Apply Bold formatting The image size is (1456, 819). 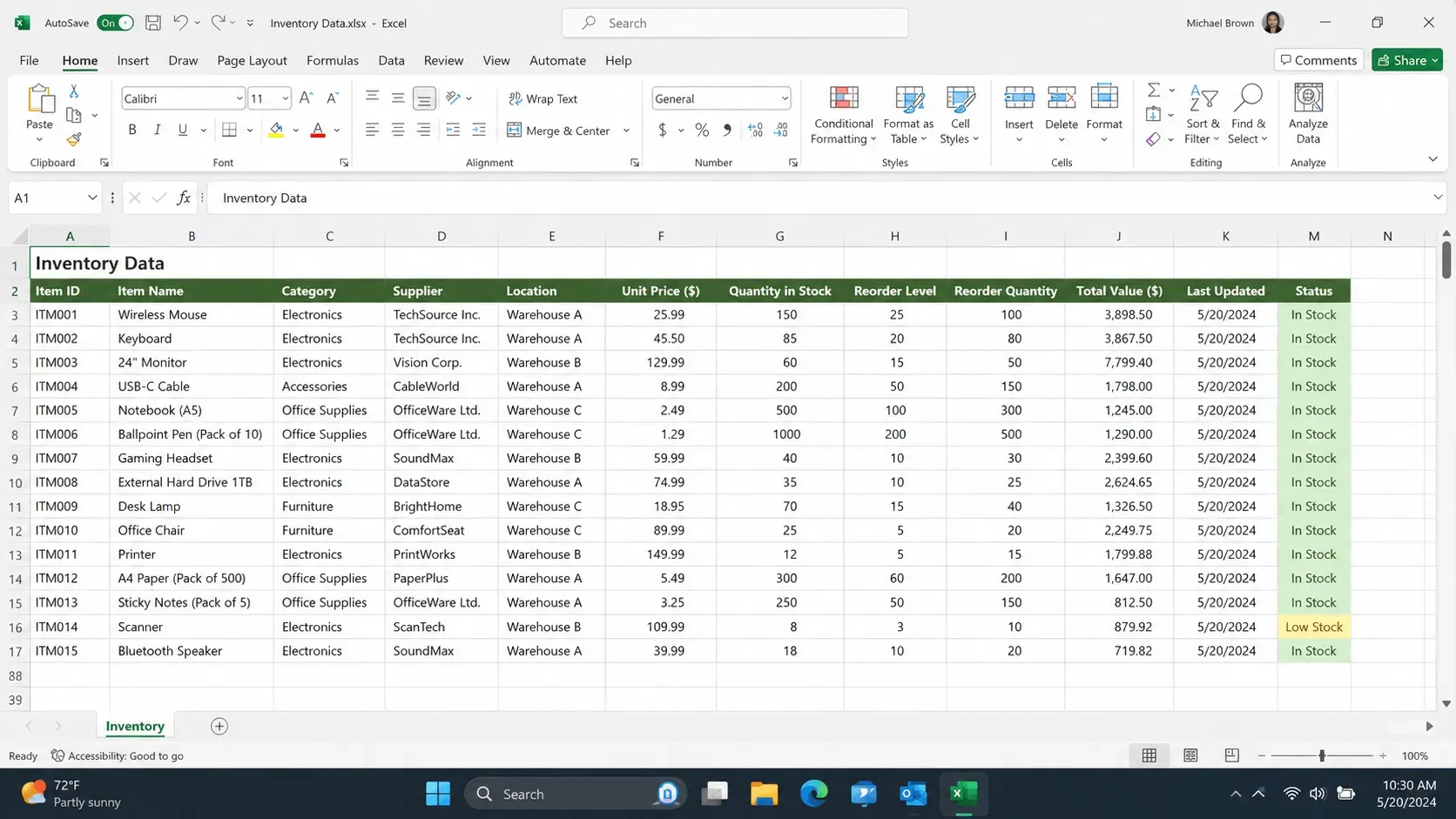click(x=132, y=130)
